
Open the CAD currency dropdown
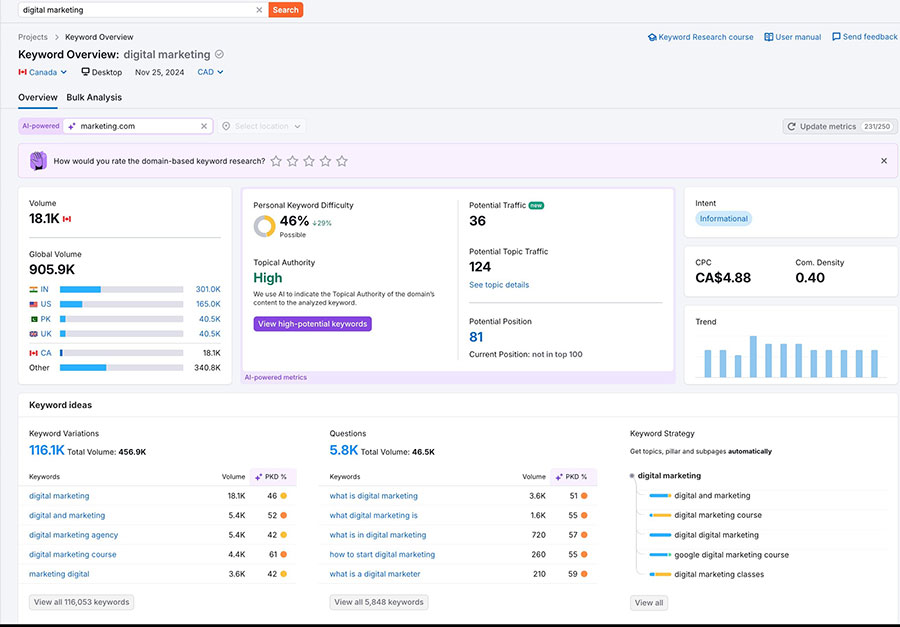(x=210, y=72)
